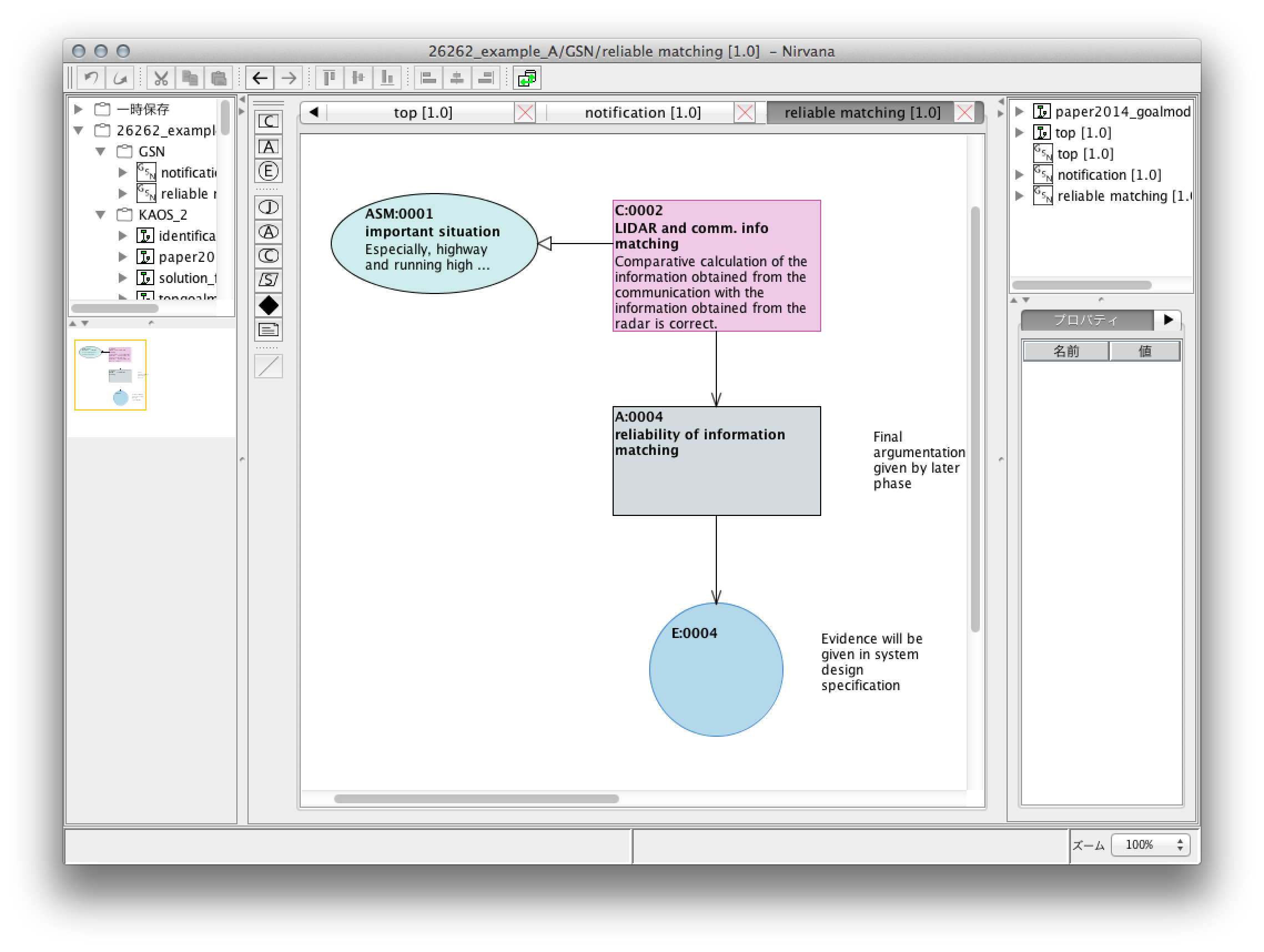Switch to the notification [1.0] tab

point(643,113)
